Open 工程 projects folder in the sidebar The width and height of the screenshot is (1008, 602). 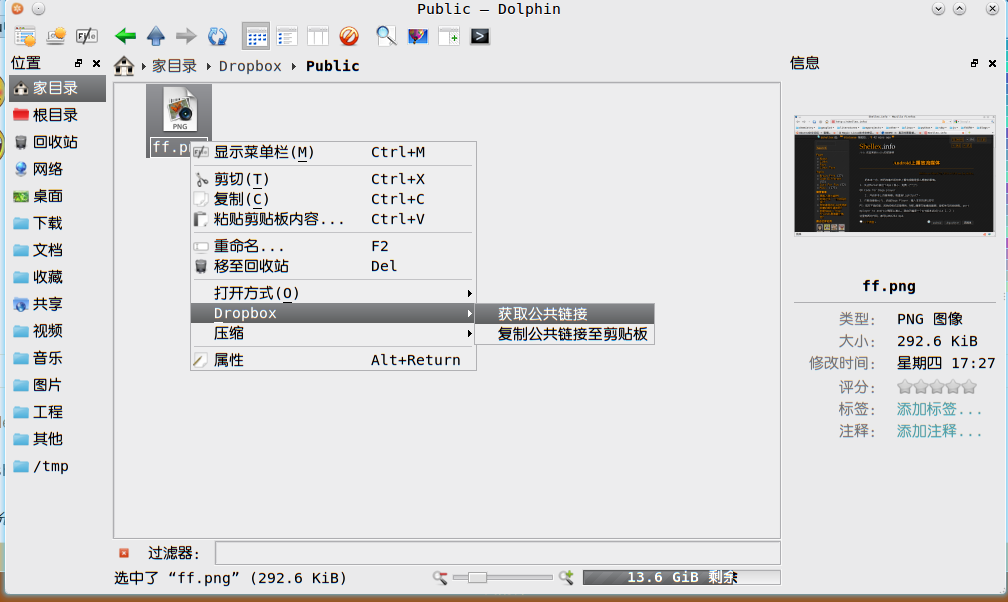pyautogui.click(x=57, y=412)
